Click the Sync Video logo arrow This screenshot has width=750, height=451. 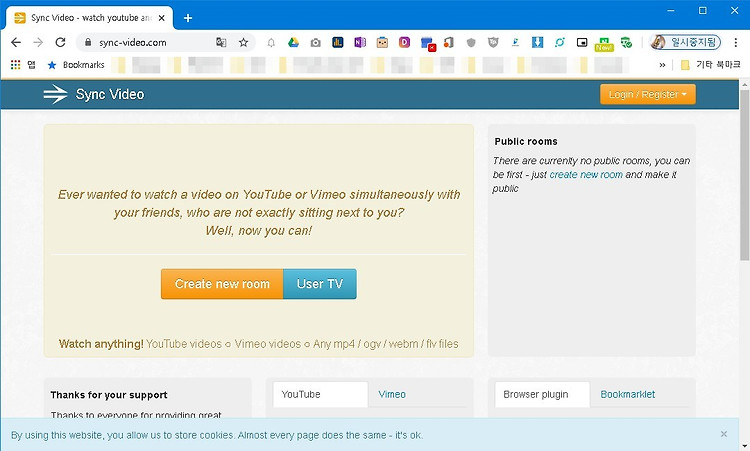[x=55, y=94]
